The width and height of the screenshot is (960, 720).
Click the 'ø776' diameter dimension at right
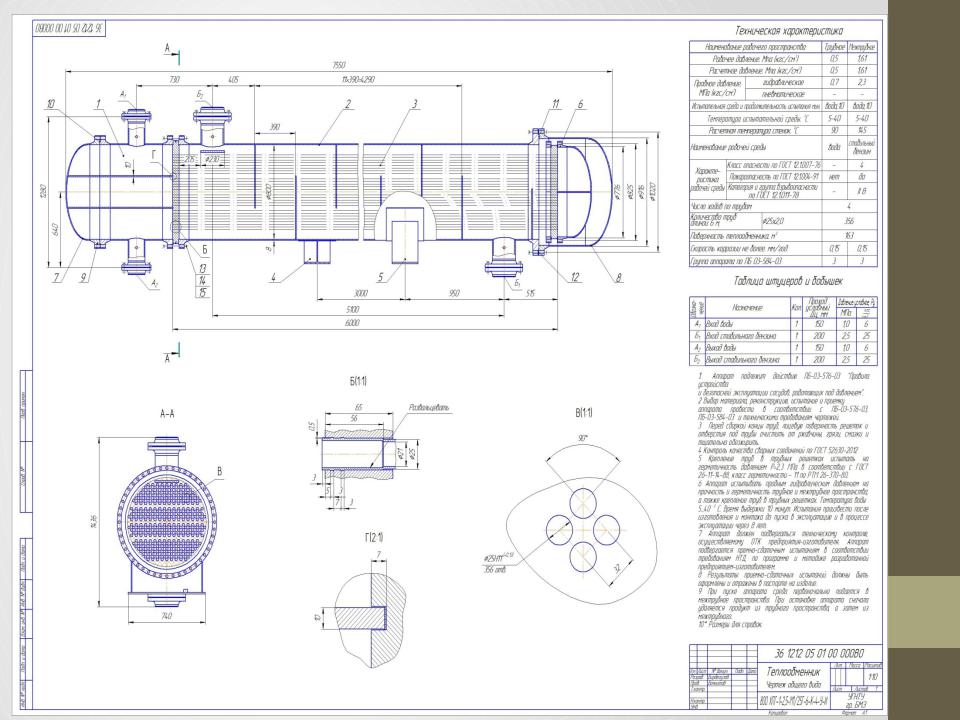(x=618, y=190)
